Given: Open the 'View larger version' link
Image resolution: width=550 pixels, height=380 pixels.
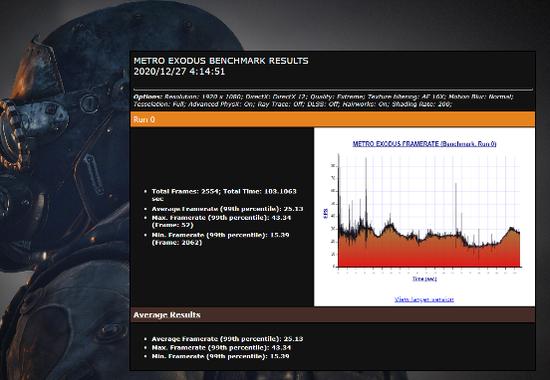Looking at the screenshot, I should click(424, 300).
